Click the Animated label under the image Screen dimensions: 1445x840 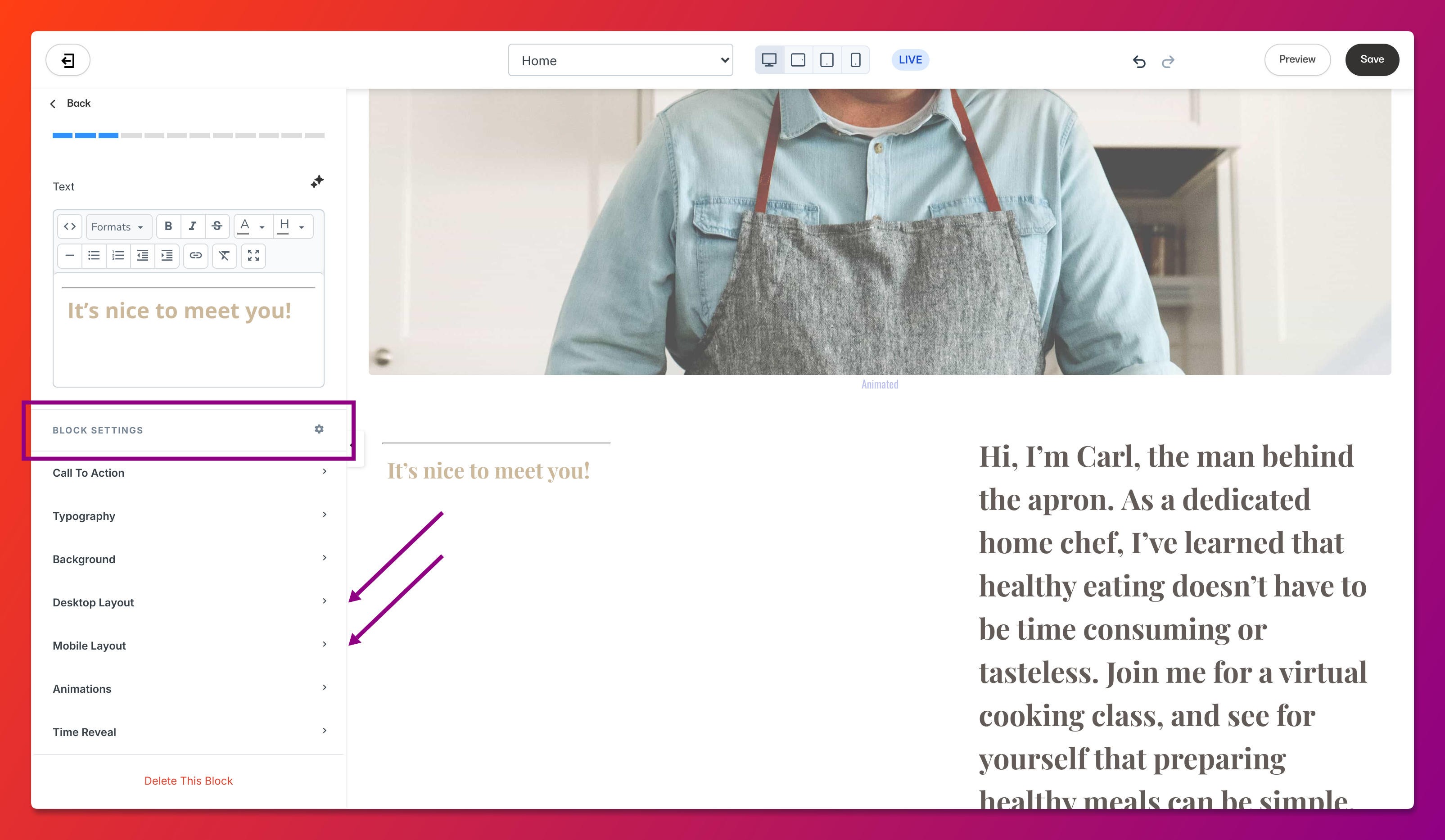pos(880,384)
